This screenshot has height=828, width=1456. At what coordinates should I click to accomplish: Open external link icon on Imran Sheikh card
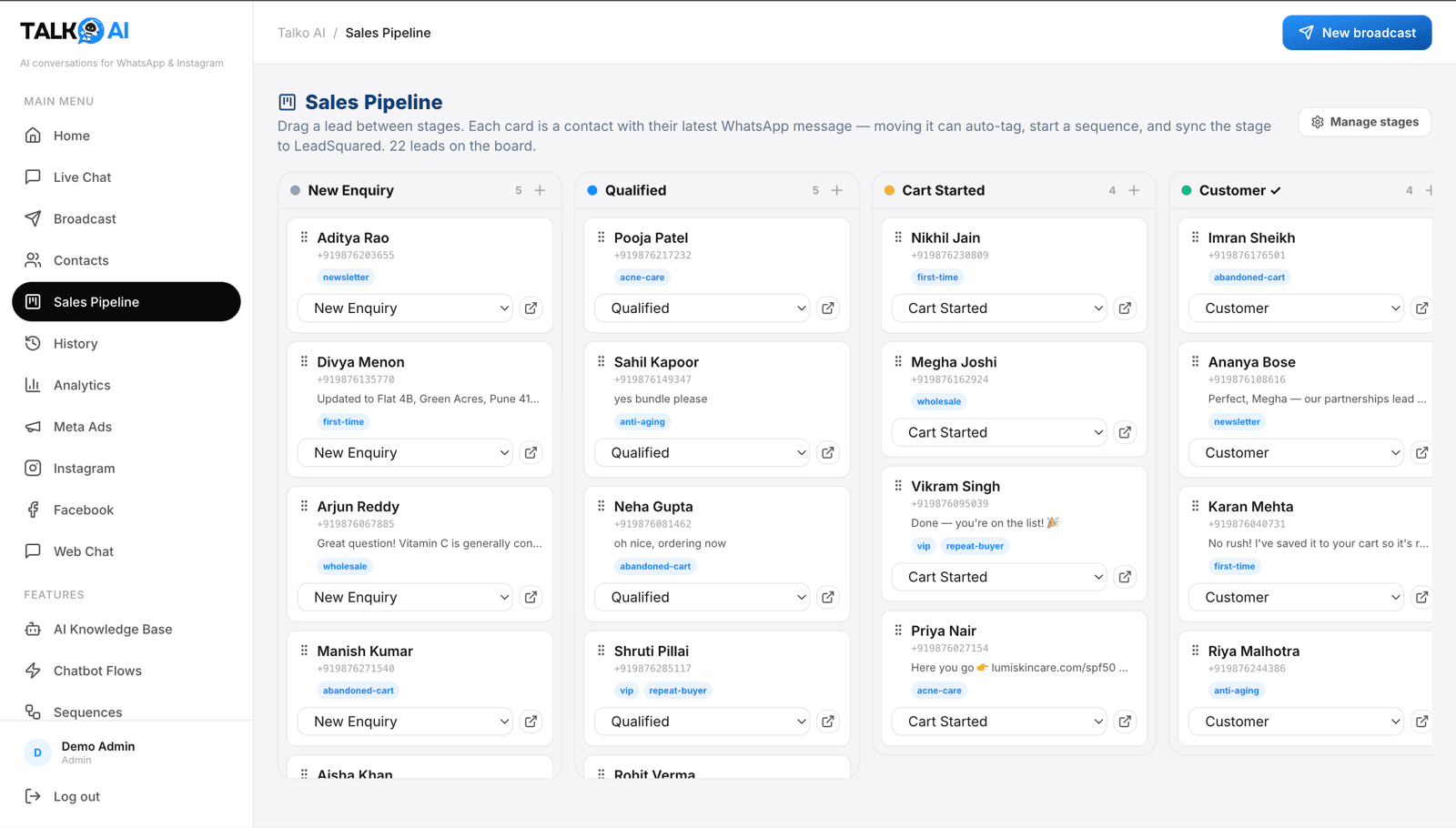[1421, 308]
